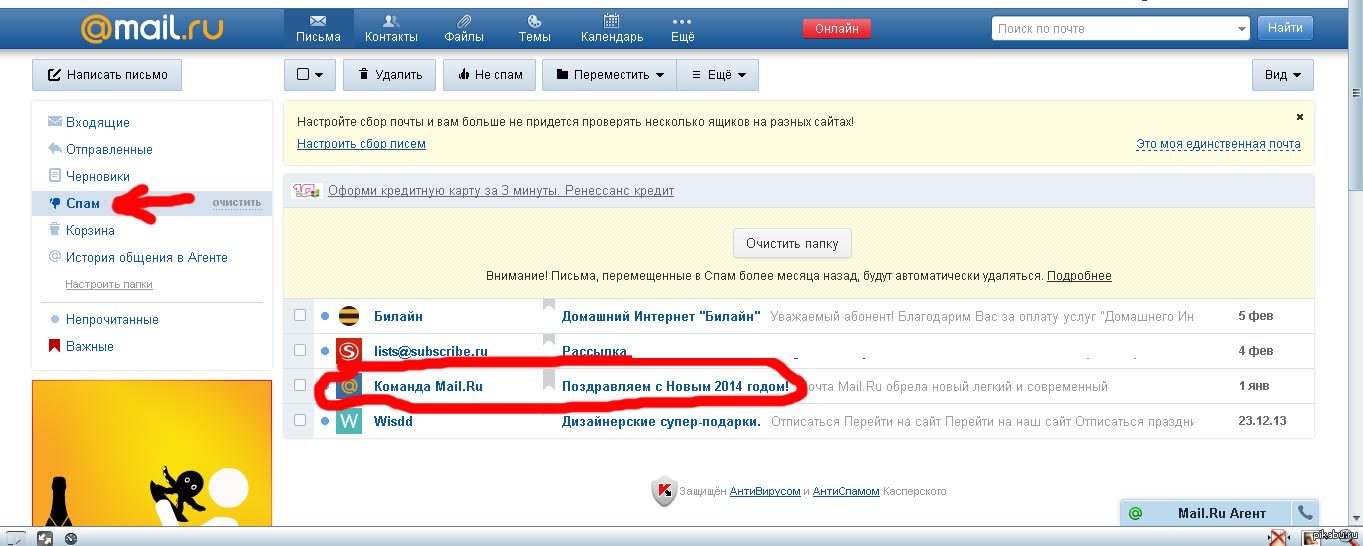Click the orange advertisement banner
Image resolution: width=1363 pixels, height=546 pixels.
point(152,453)
